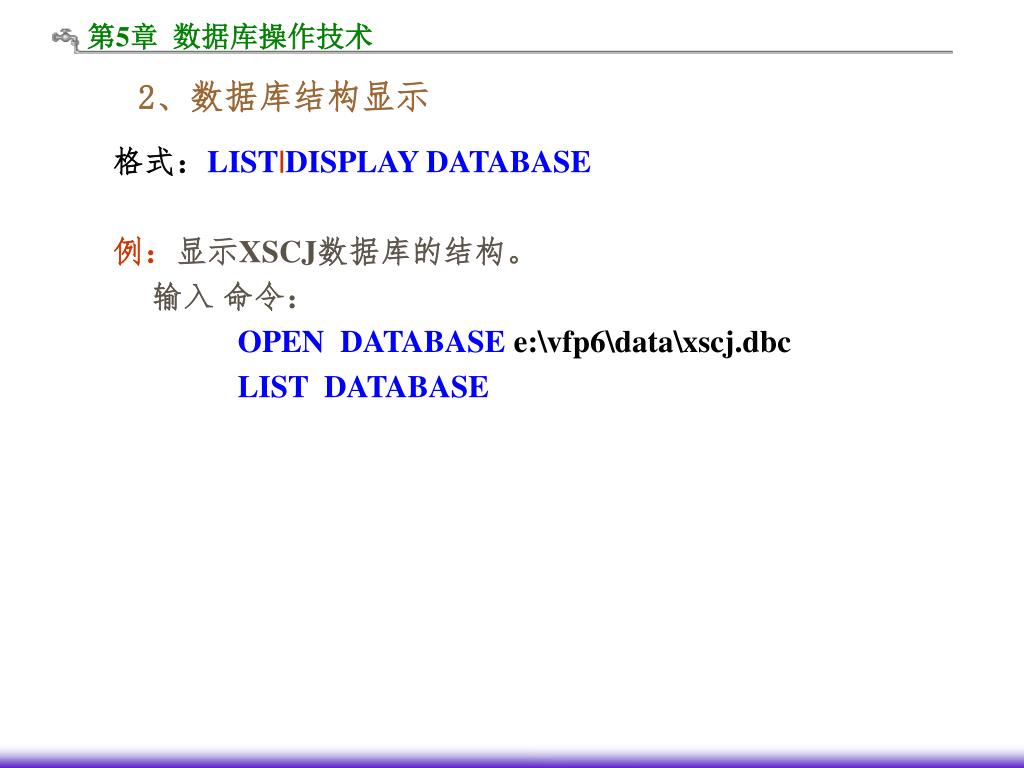The image size is (1024, 768).
Task: Click the file path "e:\vfp6\data\xscj.dbc"
Action: pos(652,343)
